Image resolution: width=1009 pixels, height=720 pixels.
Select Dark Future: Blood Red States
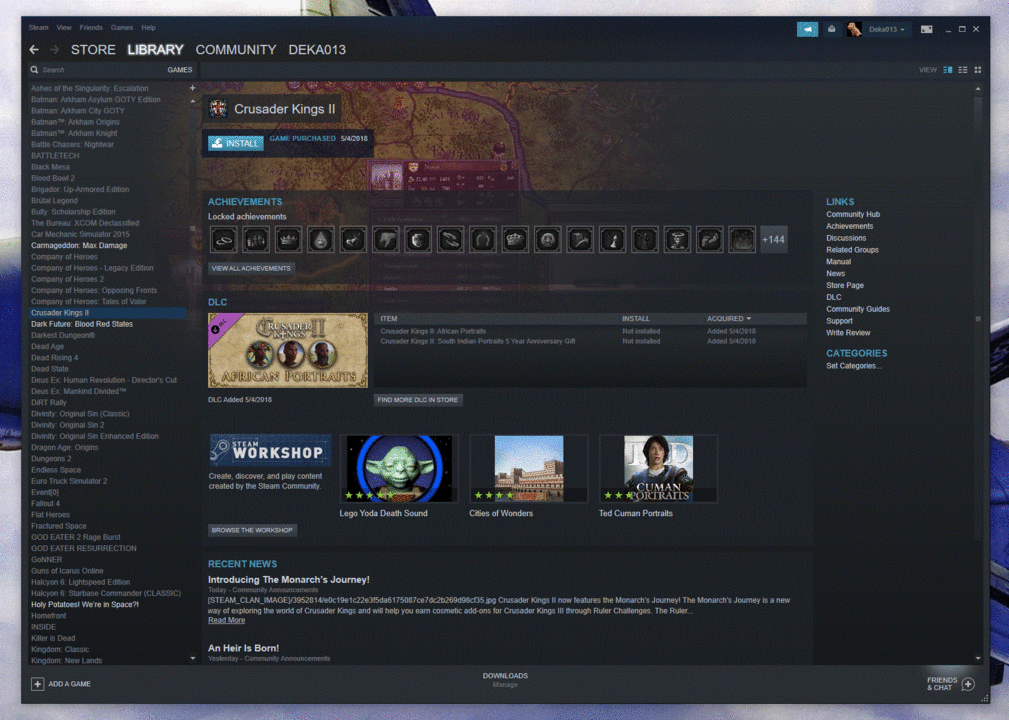coord(82,324)
